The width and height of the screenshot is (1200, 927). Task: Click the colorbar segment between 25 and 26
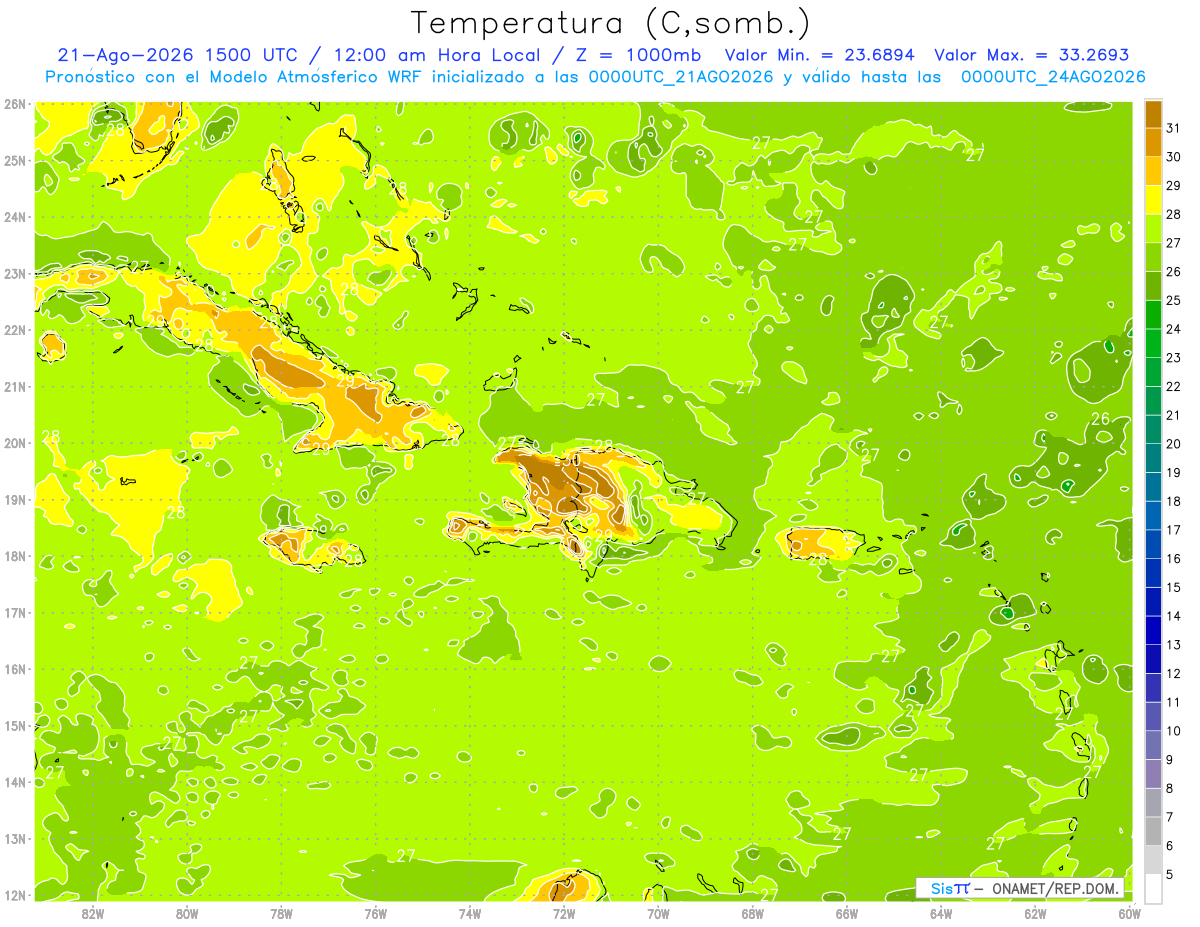tap(1153, 287)
